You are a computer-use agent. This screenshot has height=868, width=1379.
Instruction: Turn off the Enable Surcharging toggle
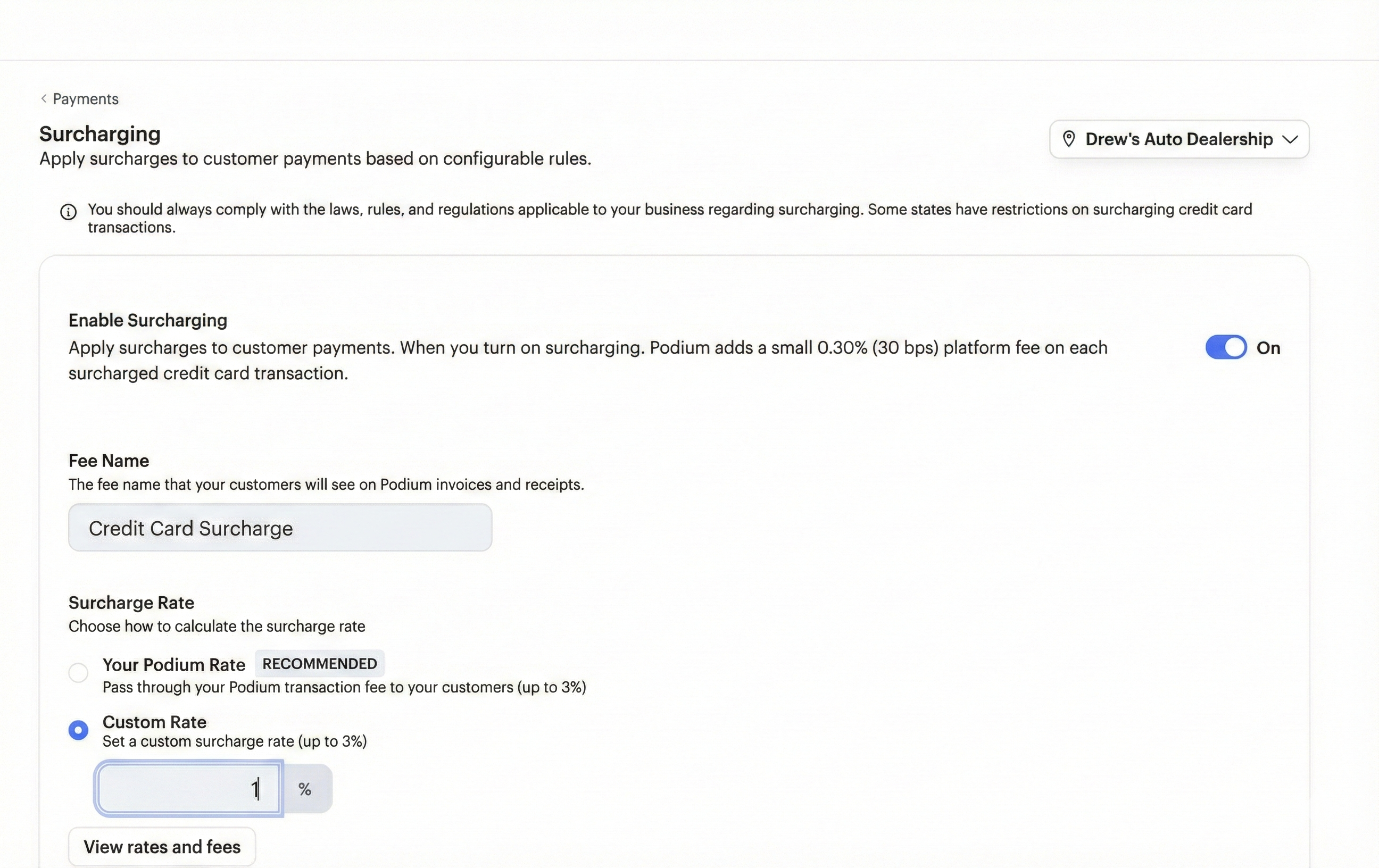(x=1226, y=347)
